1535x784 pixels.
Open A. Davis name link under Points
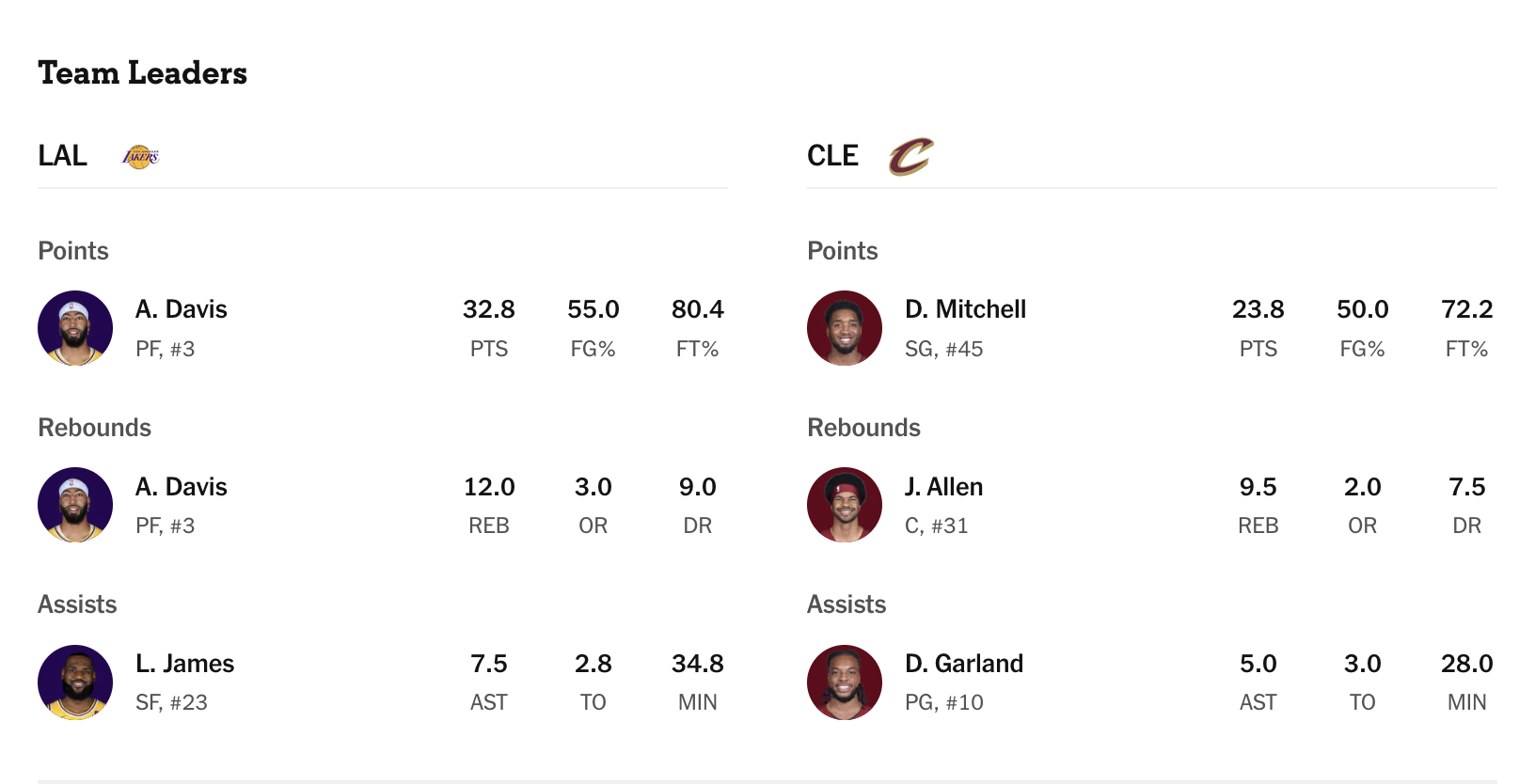pos(182,309)
